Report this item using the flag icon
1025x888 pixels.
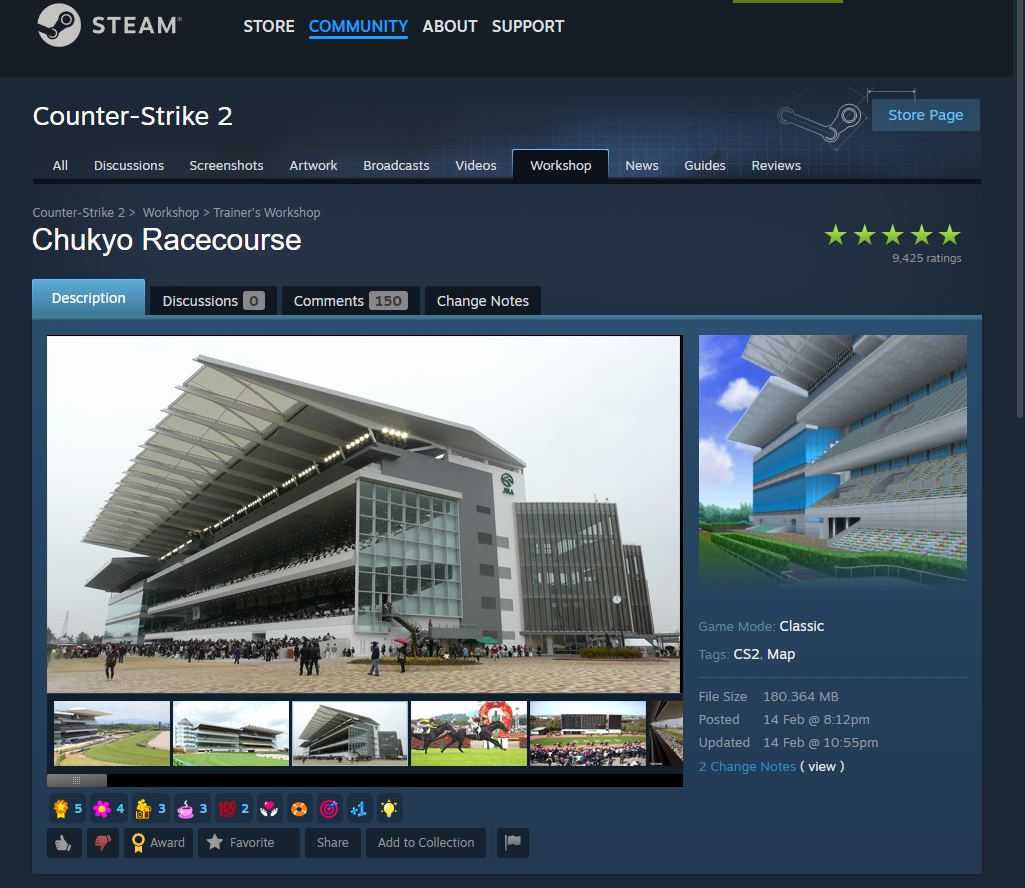coord(513,843)
